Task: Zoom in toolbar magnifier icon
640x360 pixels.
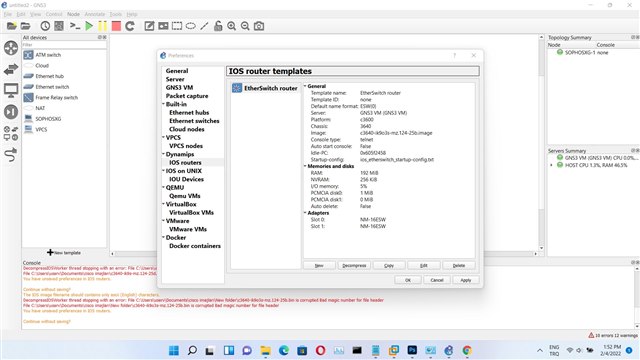Action: tap(231, 26)
